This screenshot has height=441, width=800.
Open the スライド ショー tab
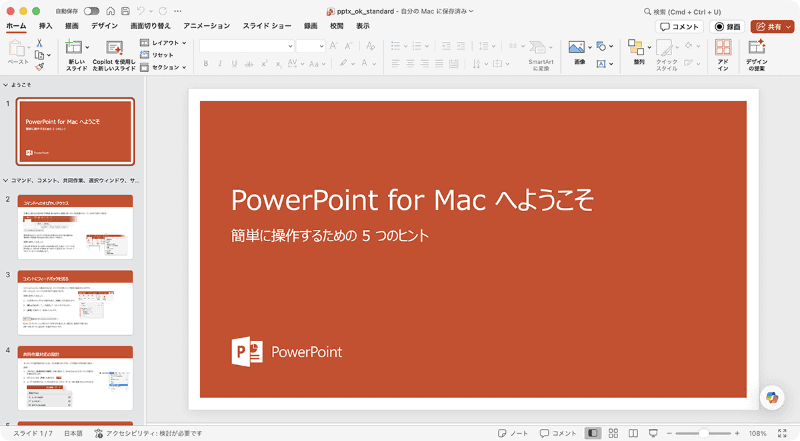[x=267, y=26]
